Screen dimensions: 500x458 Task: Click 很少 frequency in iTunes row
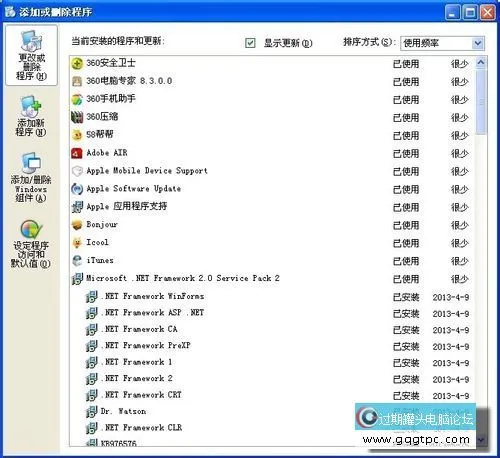(x=460, y=261)
